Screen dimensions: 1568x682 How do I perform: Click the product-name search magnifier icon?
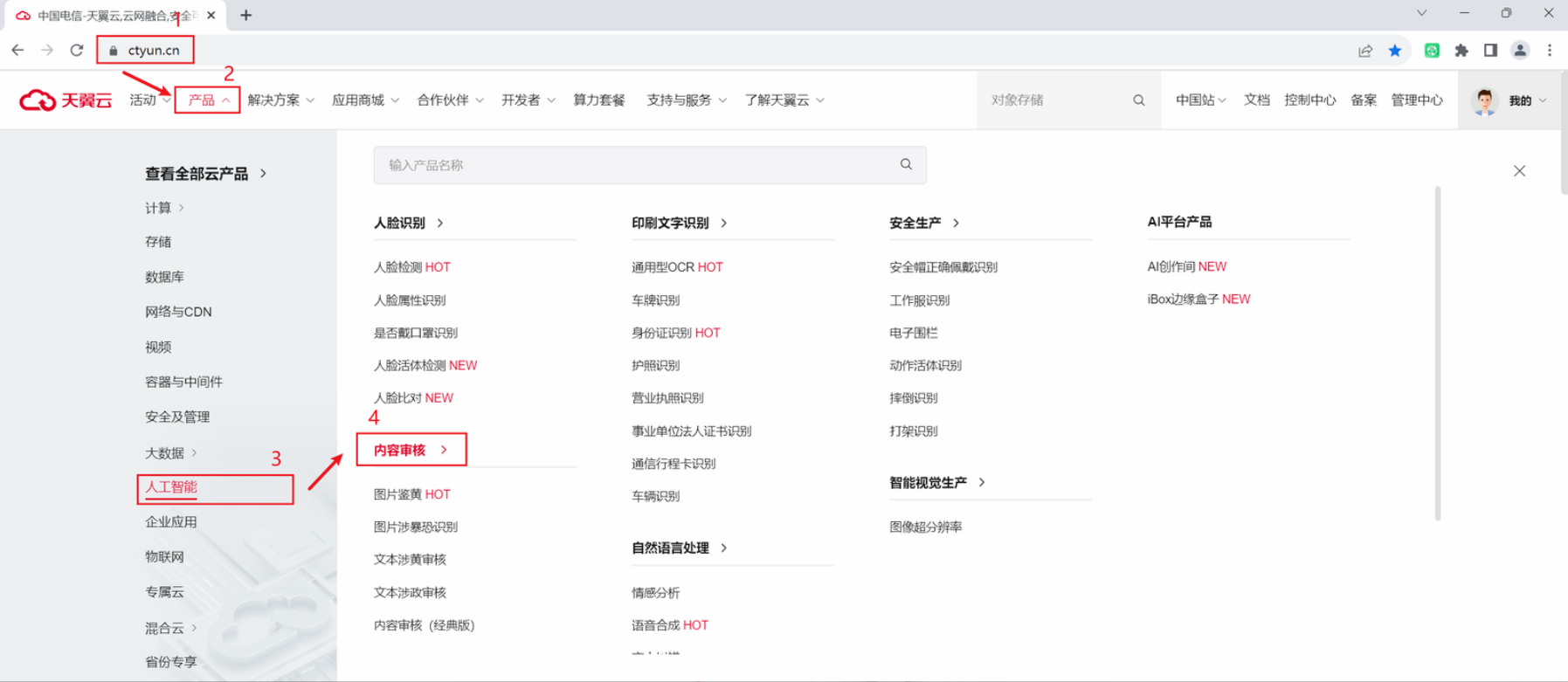906,164
